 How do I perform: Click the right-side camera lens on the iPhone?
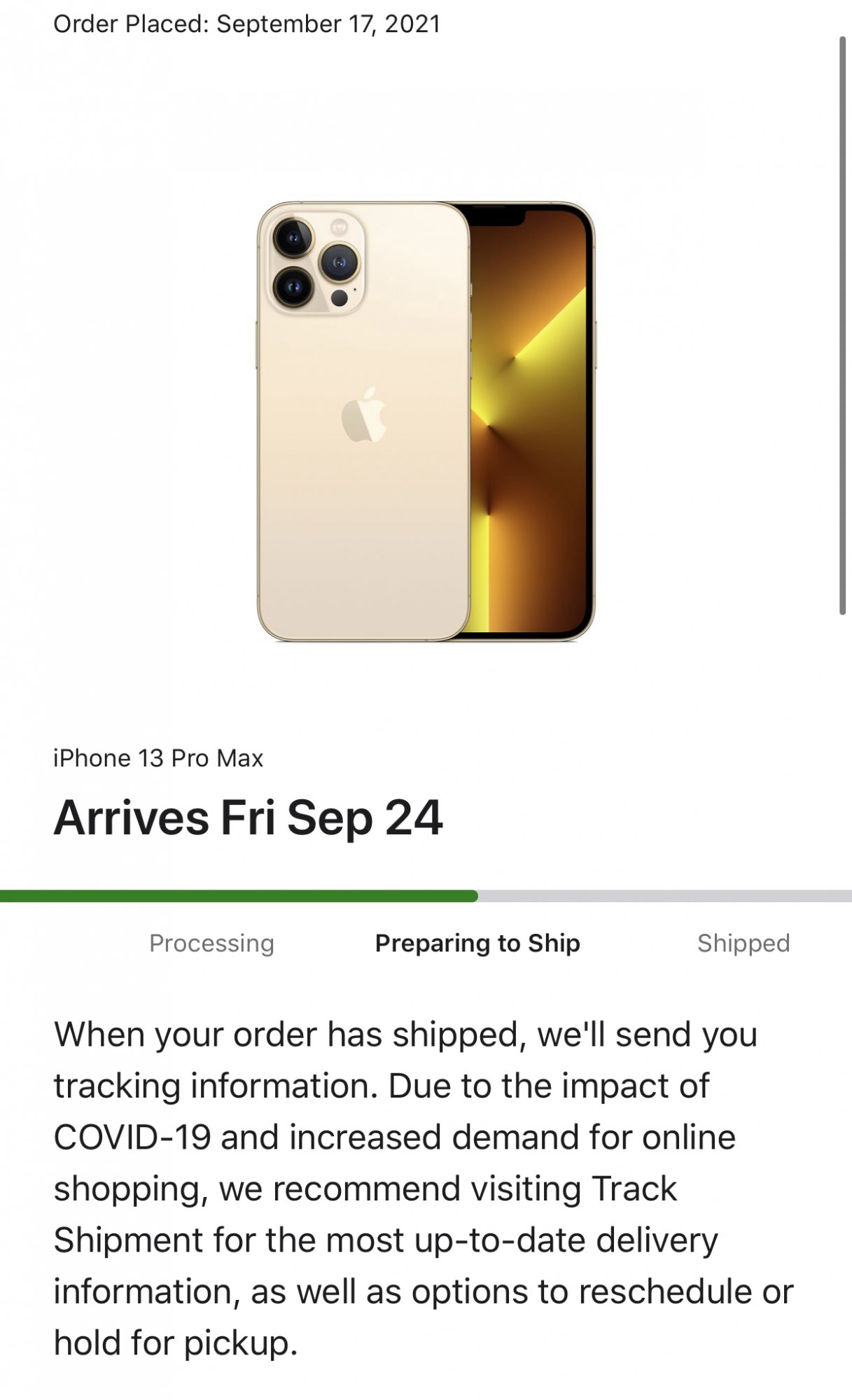340,262
